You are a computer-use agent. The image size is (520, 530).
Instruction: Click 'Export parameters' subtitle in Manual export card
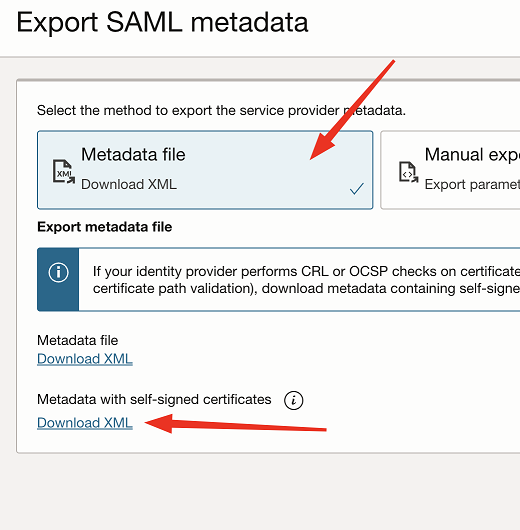472,185
